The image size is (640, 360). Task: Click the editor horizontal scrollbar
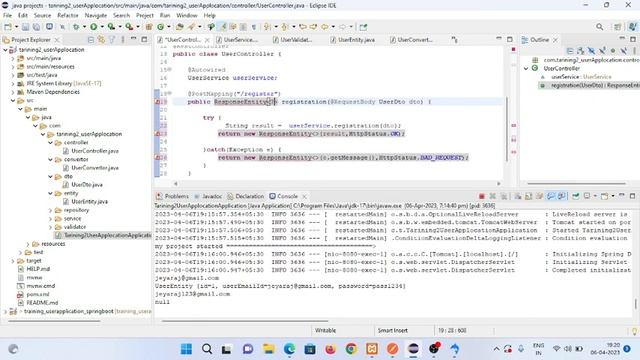point(337,184)
